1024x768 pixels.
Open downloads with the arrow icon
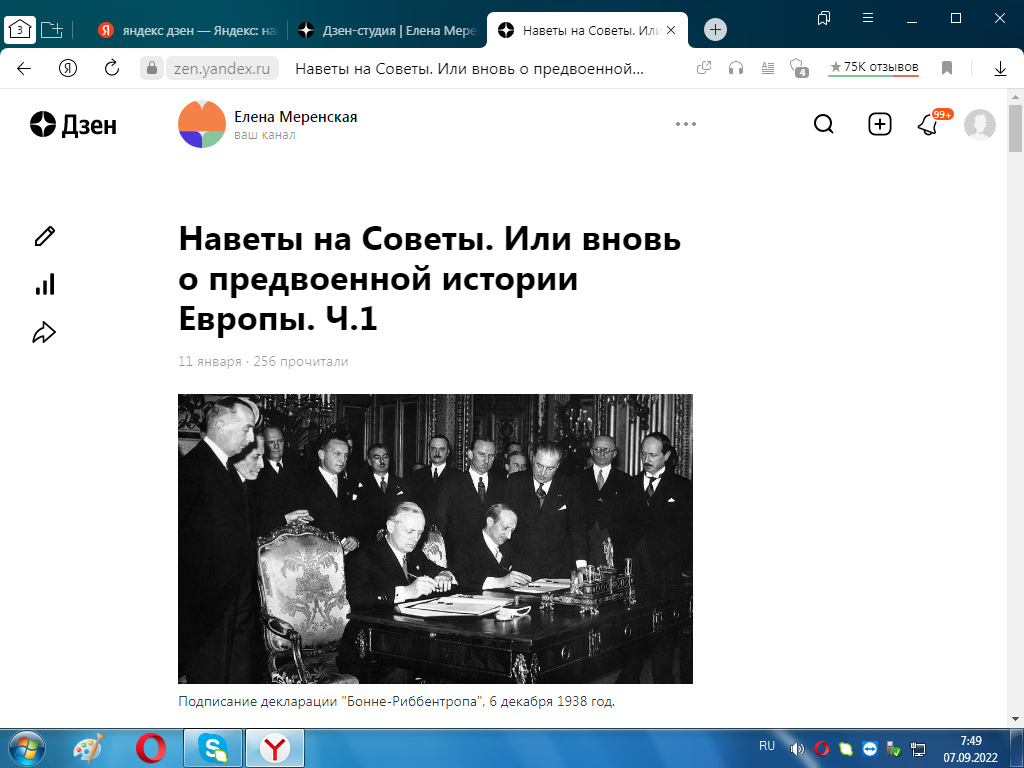coord(1001,69)
